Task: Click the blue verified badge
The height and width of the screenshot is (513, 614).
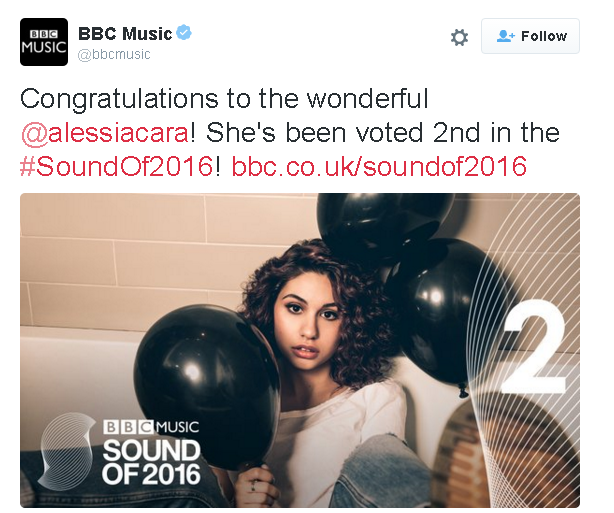Action: tap(184, 32)
